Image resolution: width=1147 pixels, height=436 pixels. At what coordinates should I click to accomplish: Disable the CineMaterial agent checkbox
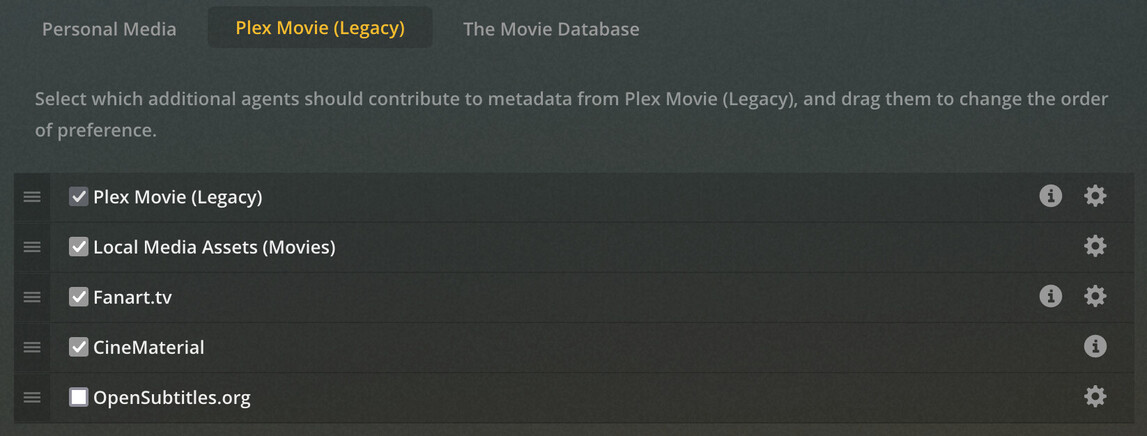pyautogui.click(x=78, y=347)
